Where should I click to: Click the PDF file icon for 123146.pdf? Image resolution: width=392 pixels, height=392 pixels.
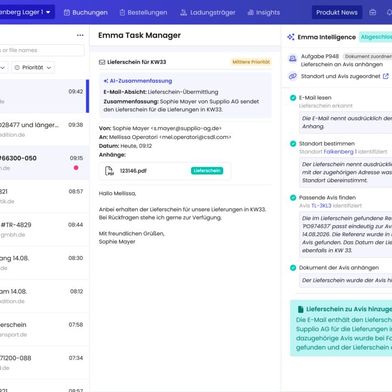point(109,171)
